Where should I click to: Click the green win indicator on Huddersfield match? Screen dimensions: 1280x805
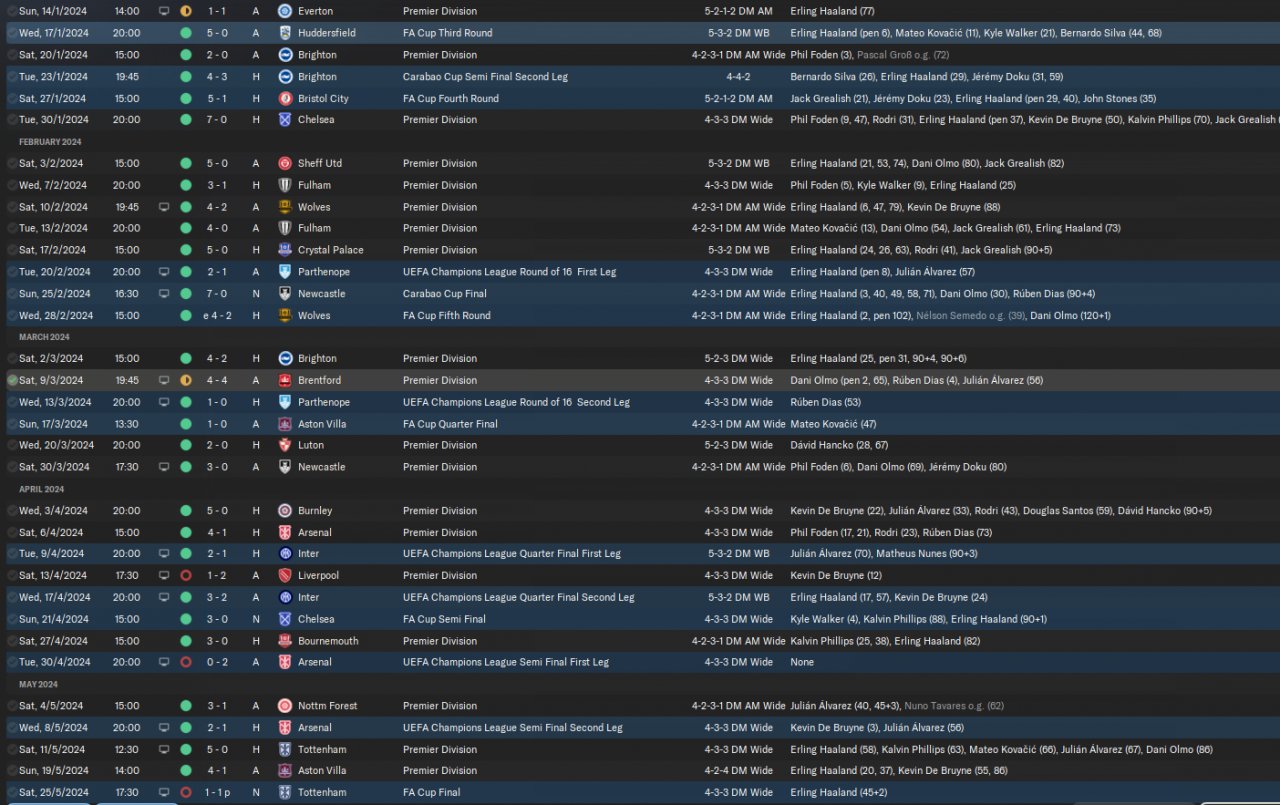coord(185,33)
